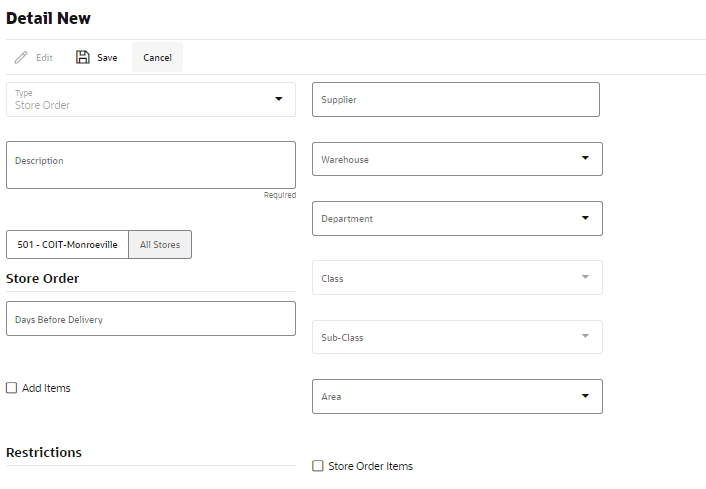Screen dimensions: 706x489
Task: Open the Class dropdown
Action: coord(457,278)
